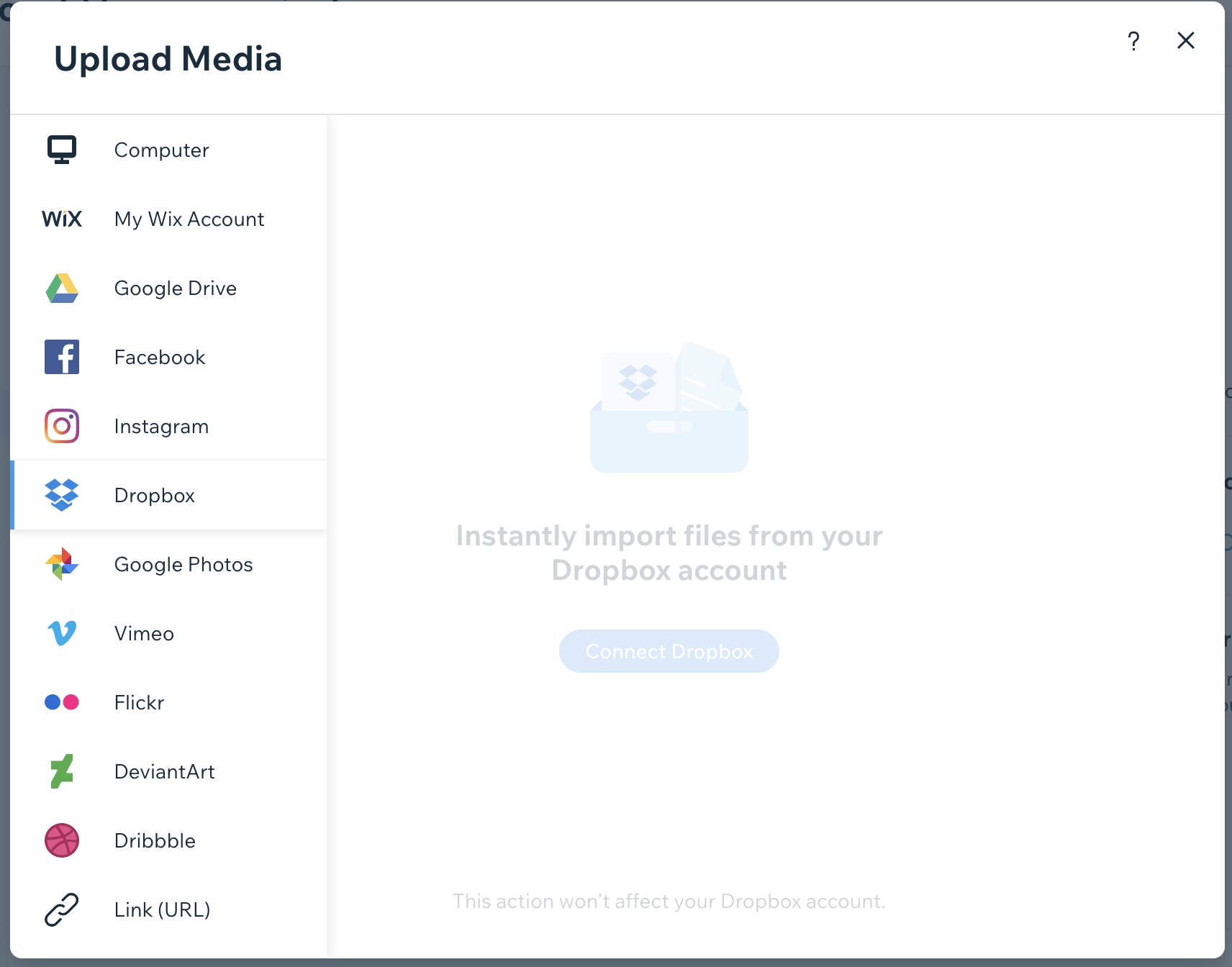Image resolution: width=1232 pixels, height=967 pixels.
Task: Select the Computer upload source
Action: (162, 150)
